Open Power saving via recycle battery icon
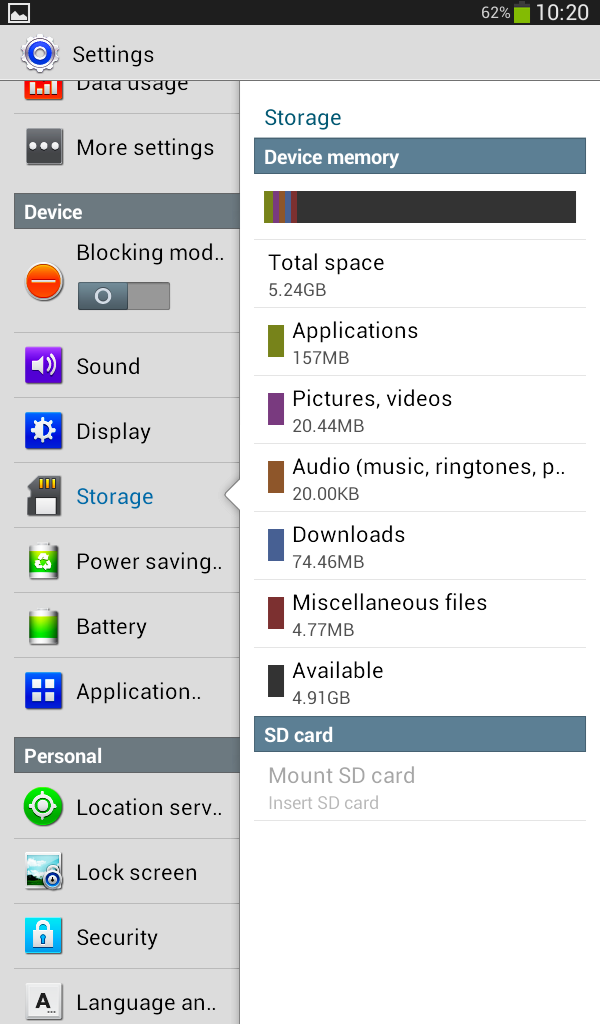Screen dimensions: 600x1024 coord(44,561)
